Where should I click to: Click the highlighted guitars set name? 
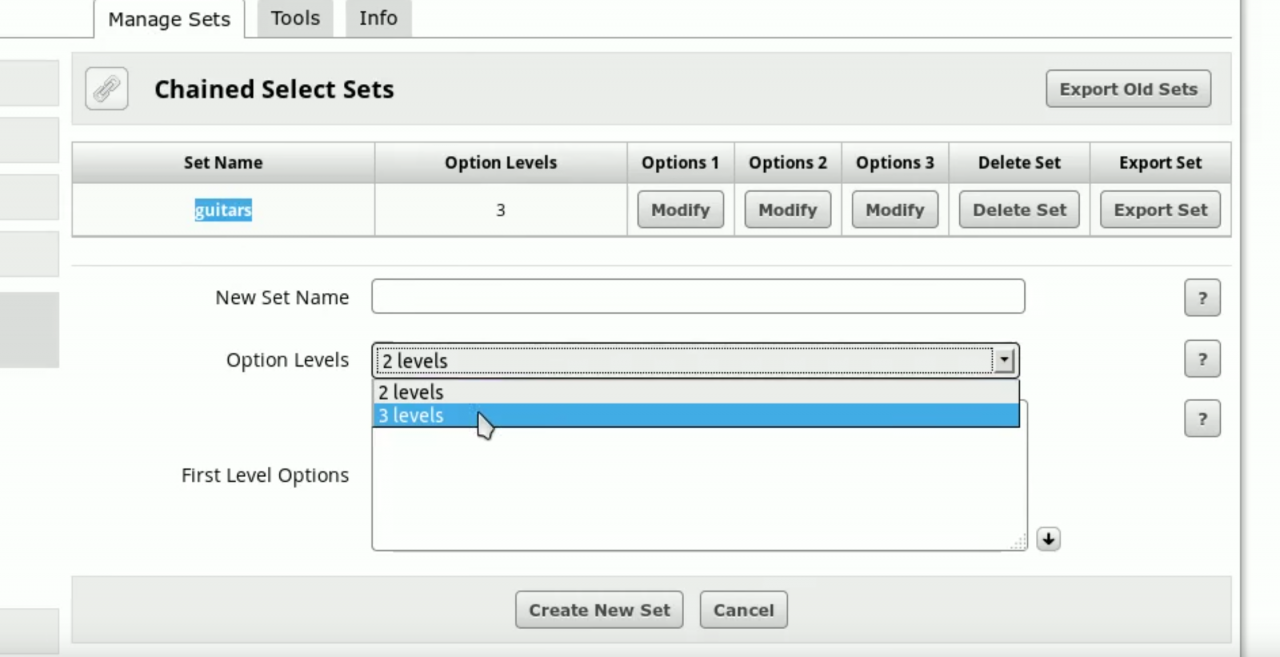click(x=223, y=210)
